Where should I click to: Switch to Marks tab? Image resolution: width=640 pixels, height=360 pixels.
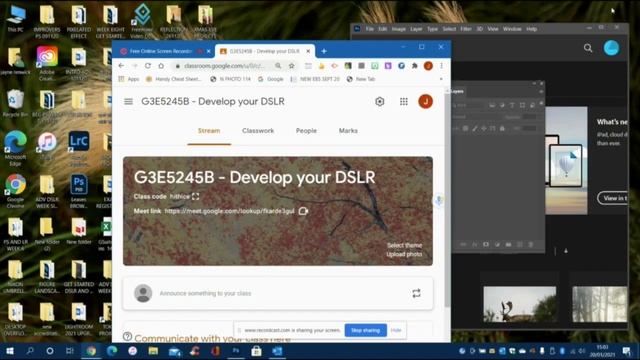click(x=348, y=131)
